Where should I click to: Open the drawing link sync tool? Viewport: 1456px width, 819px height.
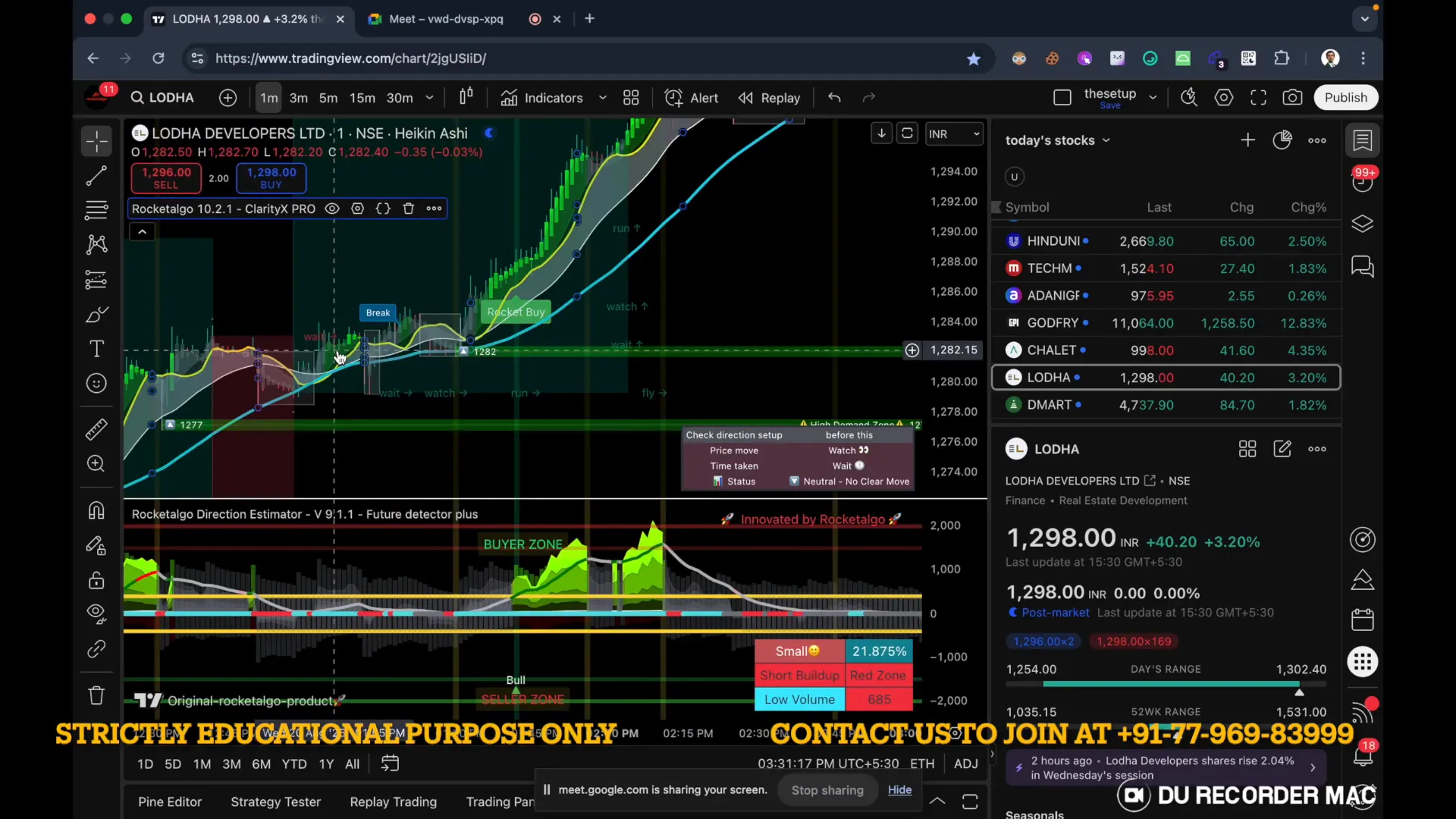[96, 649]
